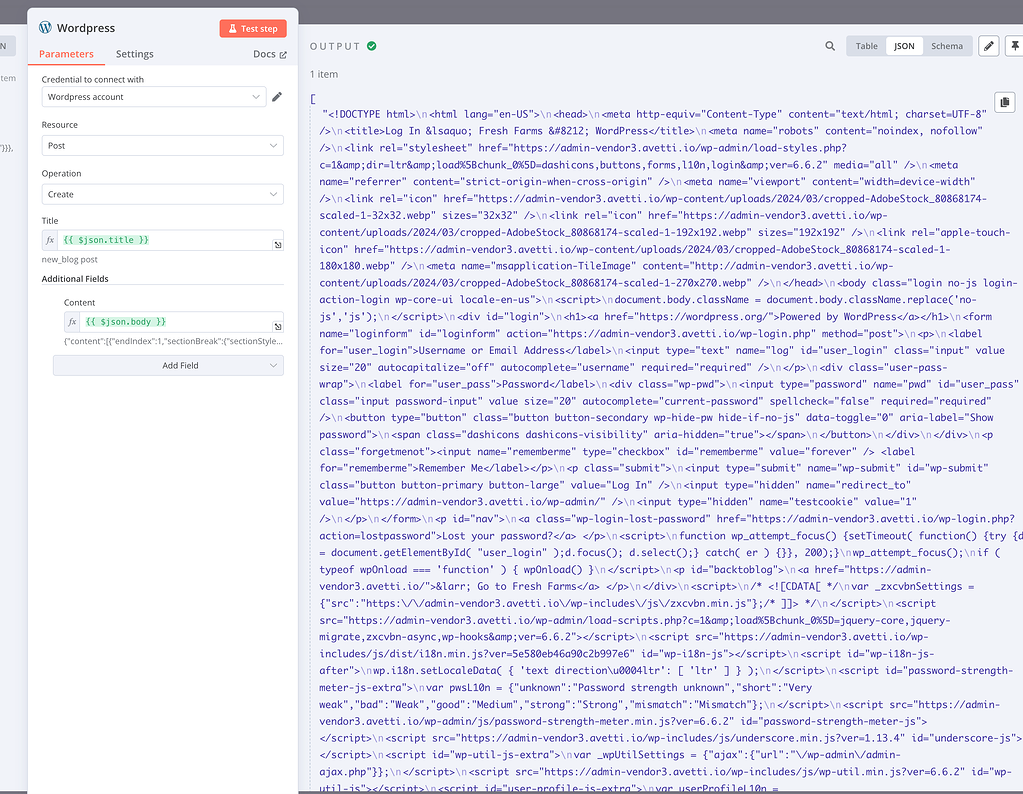
Task: Select the Schema output tab
Action: tap(946, 45)
